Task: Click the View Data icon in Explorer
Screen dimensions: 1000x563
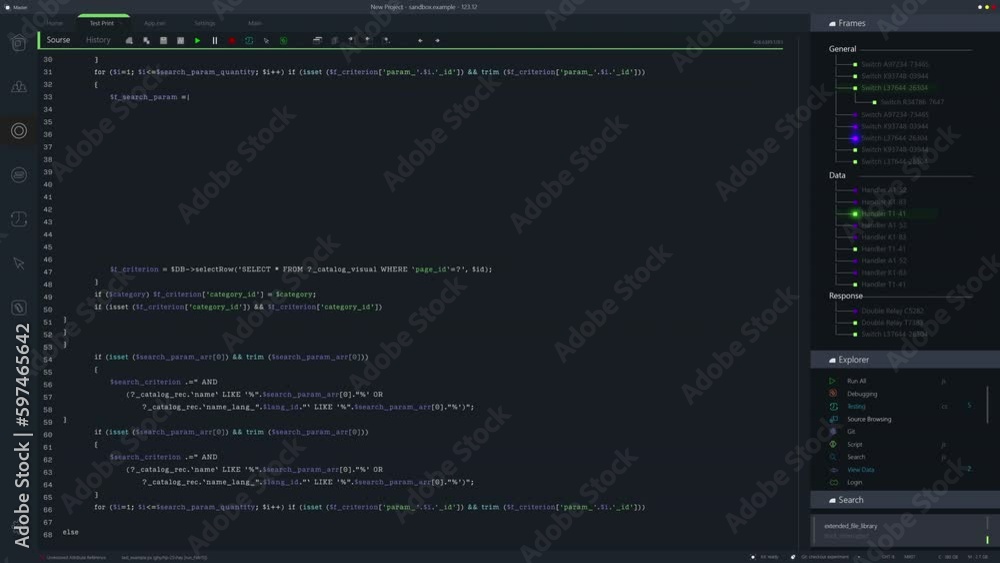Action: (833, 470)
